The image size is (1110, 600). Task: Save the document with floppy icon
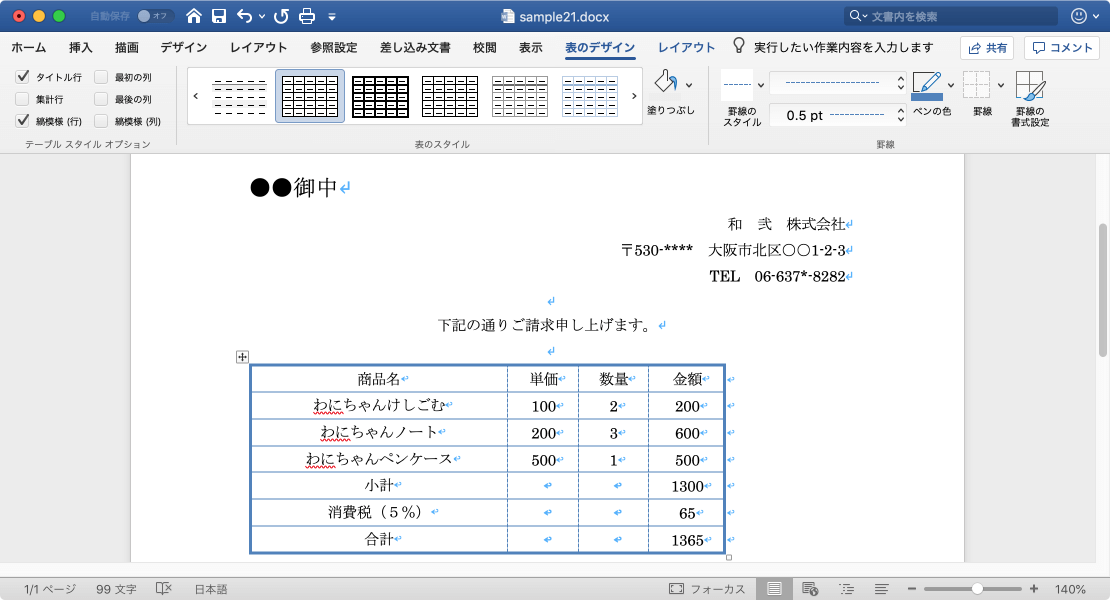tap(219, 16)
